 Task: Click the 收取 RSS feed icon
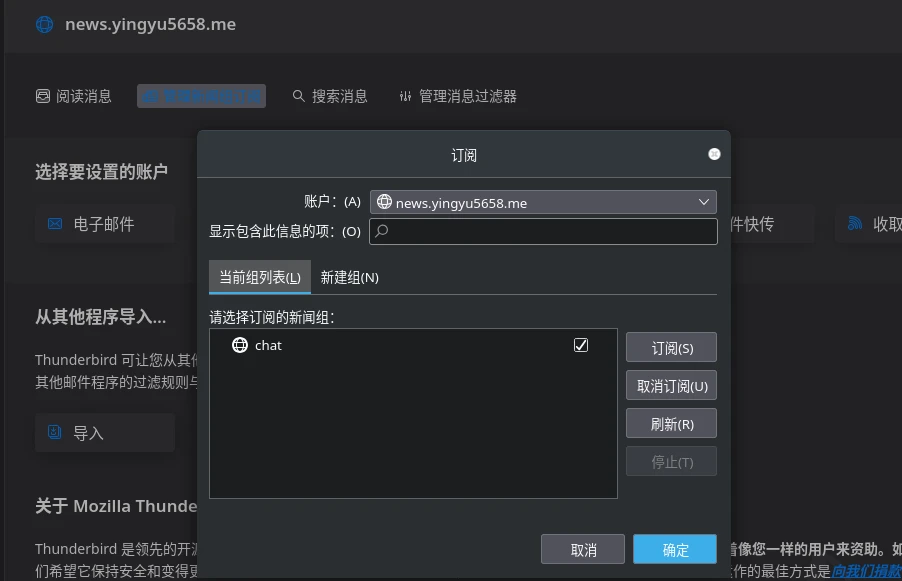pyautogui.click(x=855, y=224)
